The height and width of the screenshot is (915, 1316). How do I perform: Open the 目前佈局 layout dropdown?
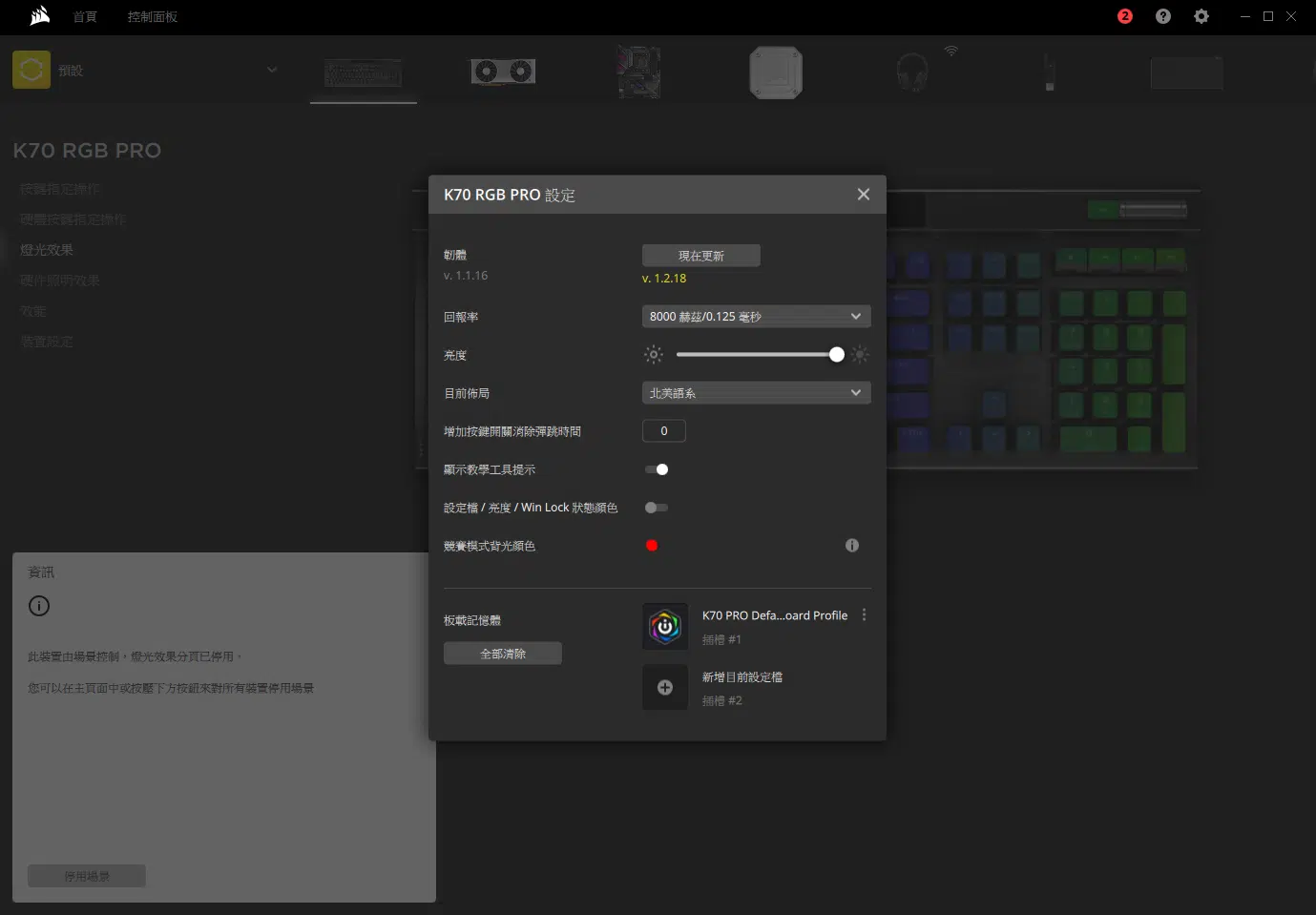(x=756, y=393)
